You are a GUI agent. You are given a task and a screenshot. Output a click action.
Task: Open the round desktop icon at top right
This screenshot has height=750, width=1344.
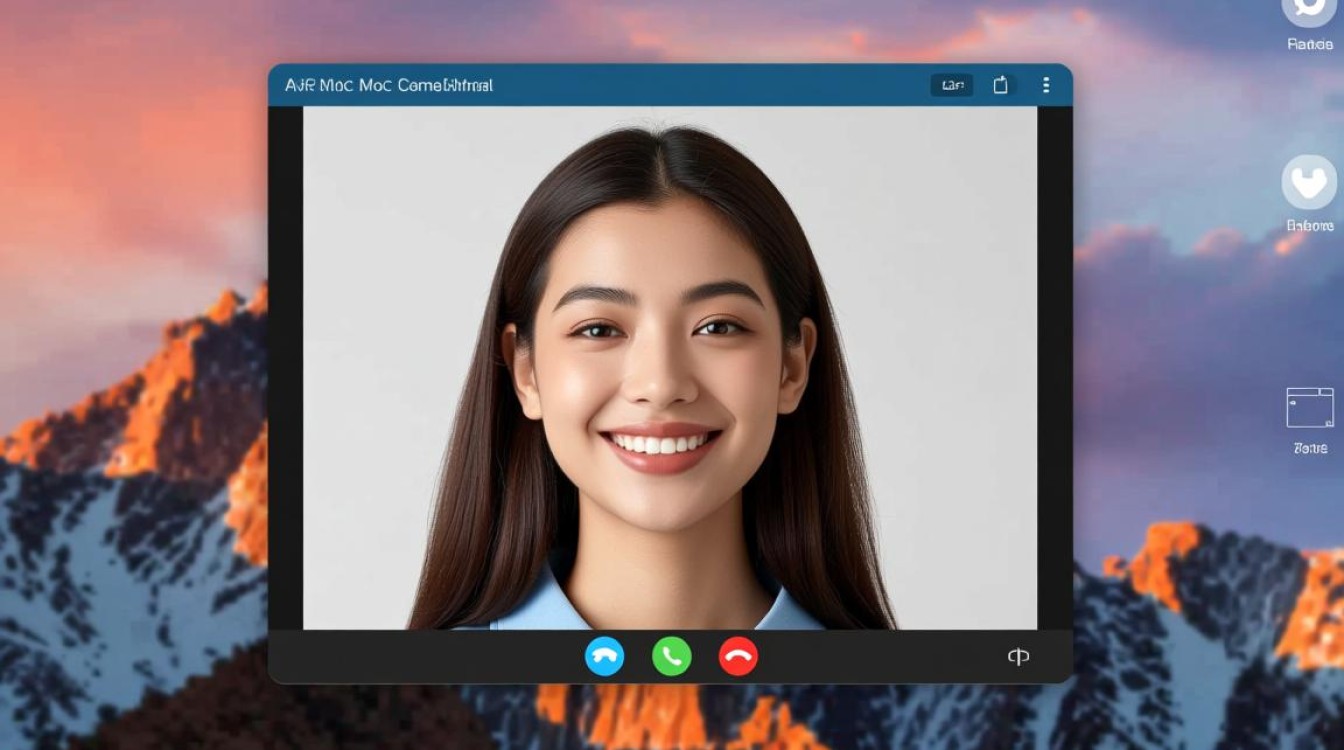1309,10
